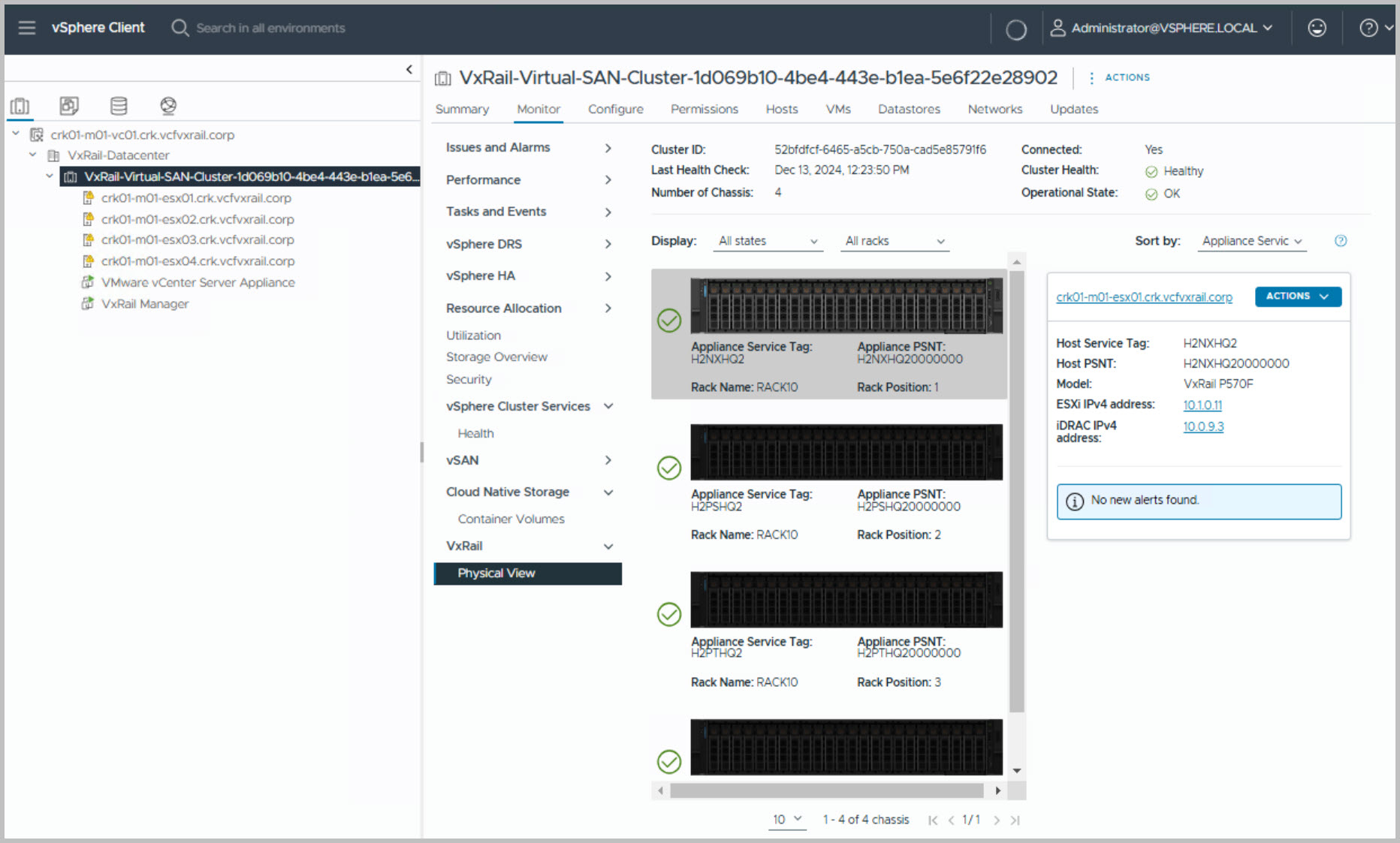Screen dimensions: 1400x843
Task: Open the Help question mark menu
Action: point(1369,28)
